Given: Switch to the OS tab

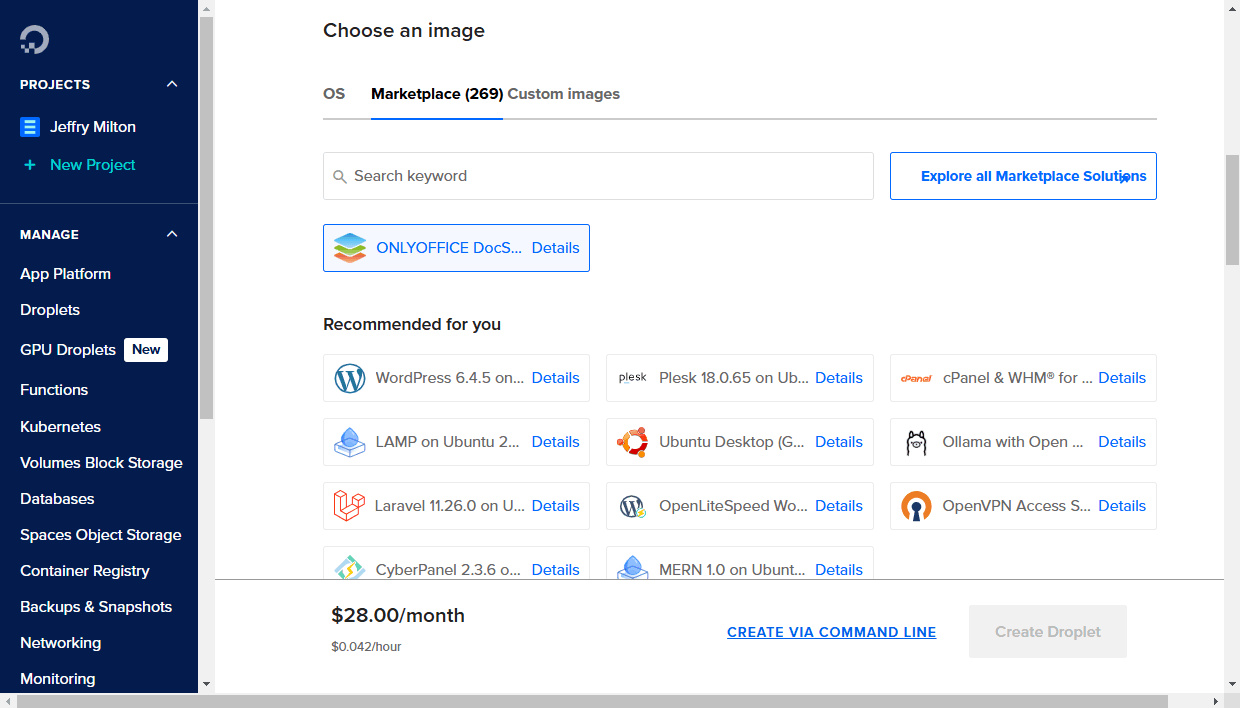Looking at the screenshot, I should [334, 93].
